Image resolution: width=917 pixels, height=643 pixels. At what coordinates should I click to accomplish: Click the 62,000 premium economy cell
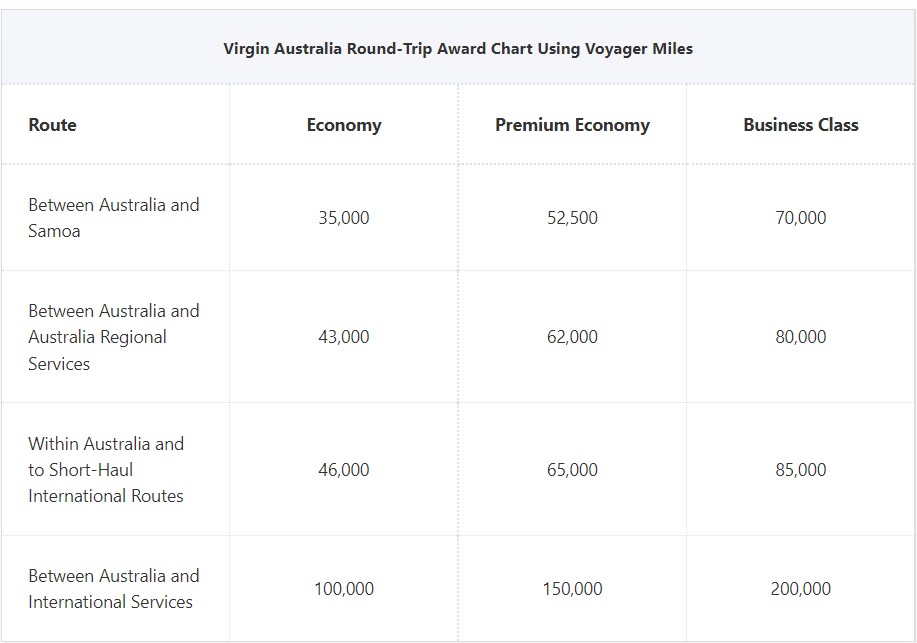pos(573,337)
